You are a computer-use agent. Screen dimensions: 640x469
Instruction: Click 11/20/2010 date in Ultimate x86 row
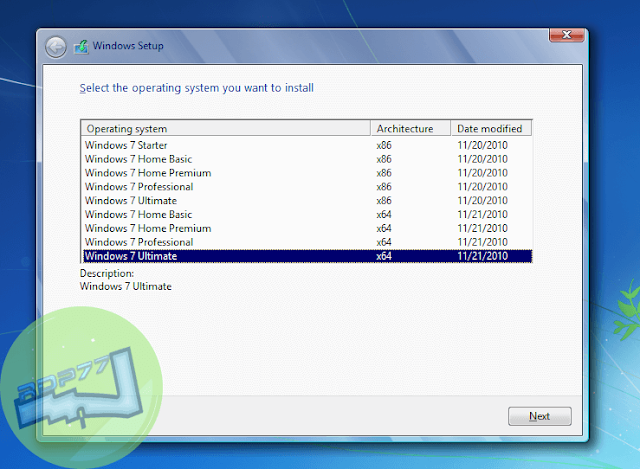482,201
